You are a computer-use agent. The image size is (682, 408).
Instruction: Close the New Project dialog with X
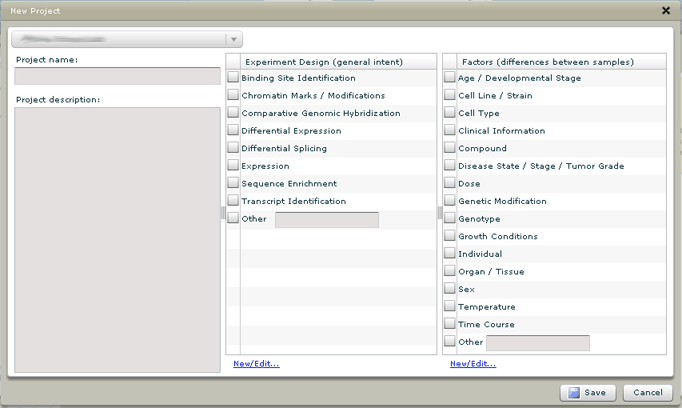click(666, 10)
